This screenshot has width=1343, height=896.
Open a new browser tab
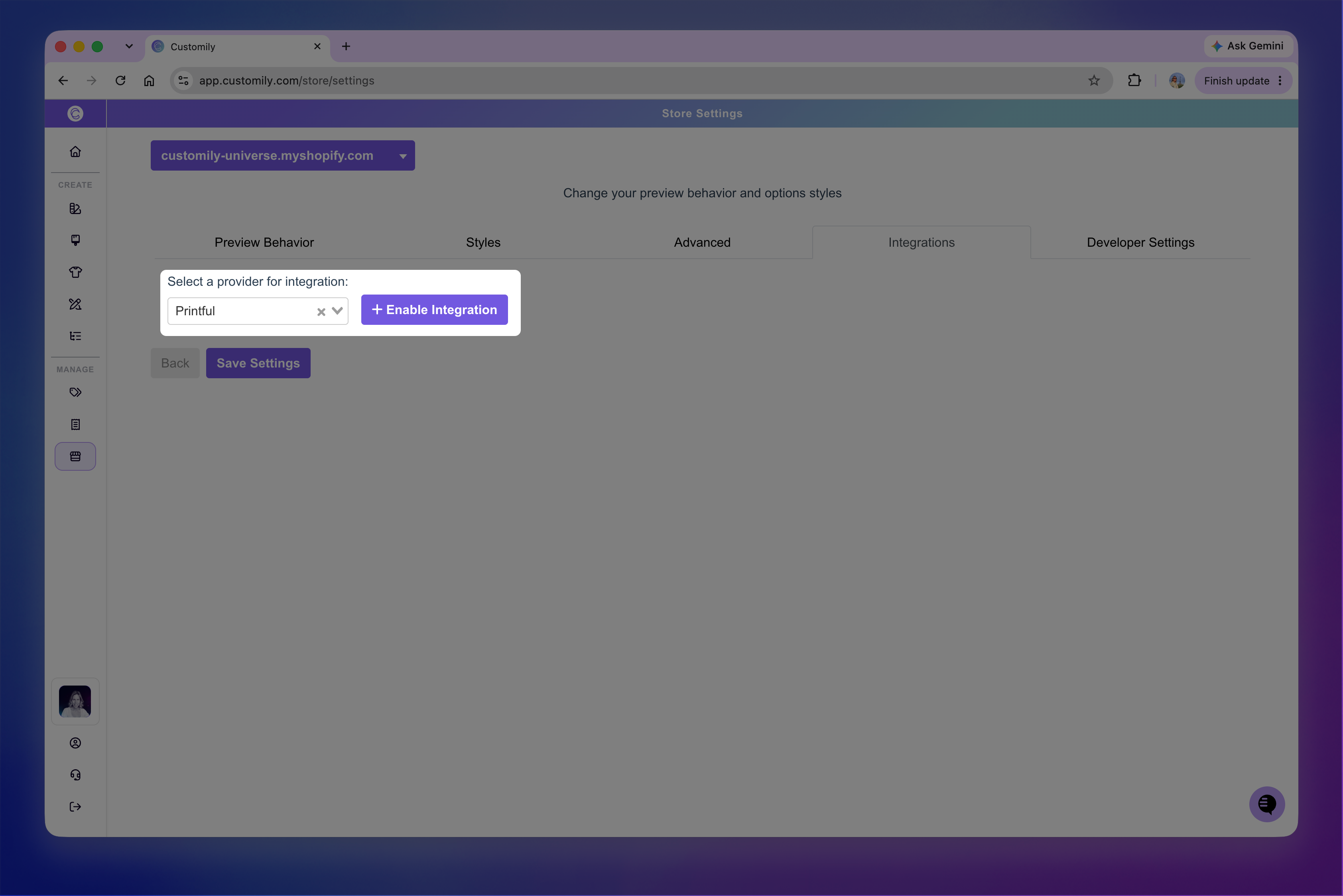[346, 46]
